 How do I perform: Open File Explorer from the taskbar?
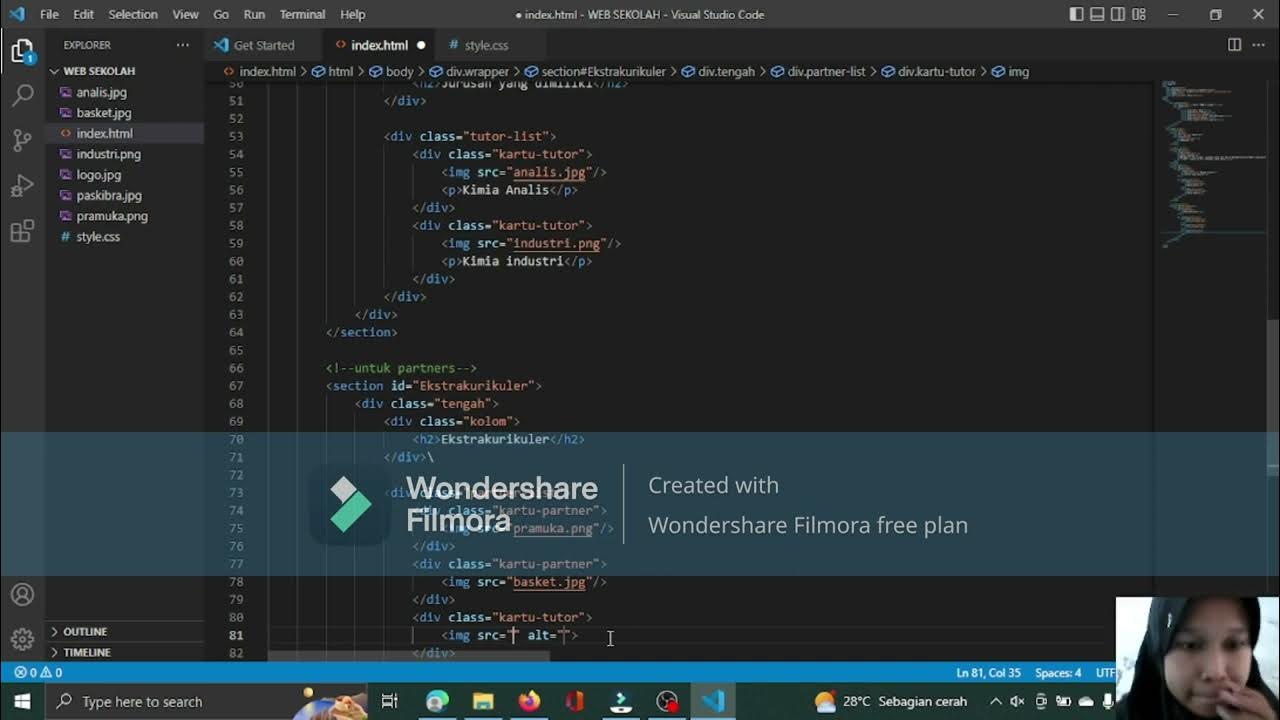tap(483, 701)
